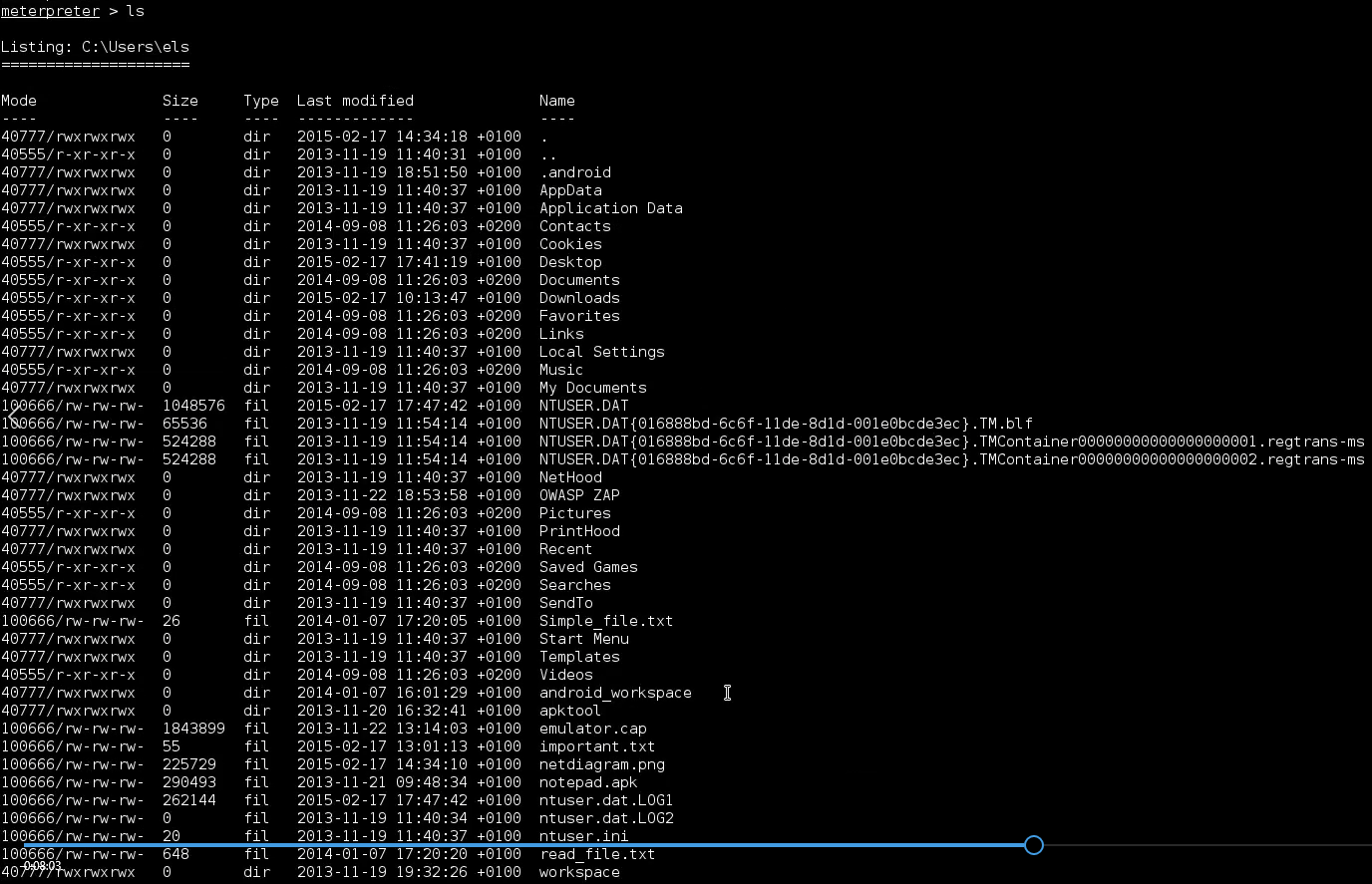Click the 'PrintHood' directory name

[579, 531]
